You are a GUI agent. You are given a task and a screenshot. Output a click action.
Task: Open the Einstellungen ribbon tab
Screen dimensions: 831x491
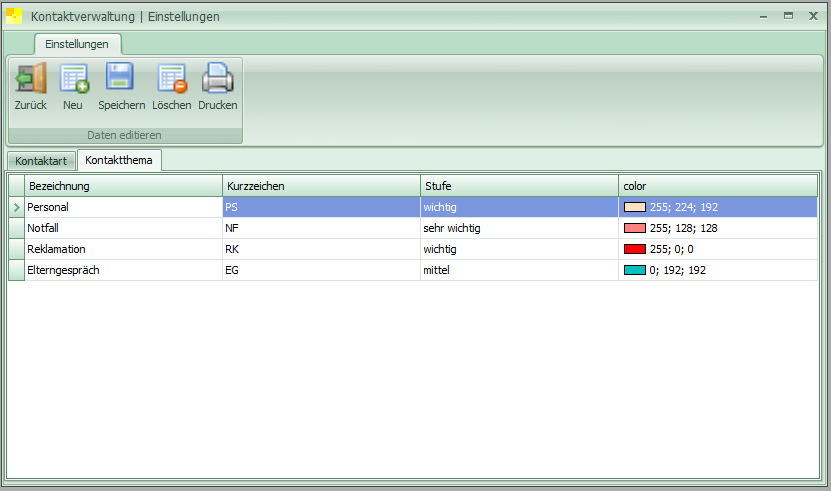(77, 44)
